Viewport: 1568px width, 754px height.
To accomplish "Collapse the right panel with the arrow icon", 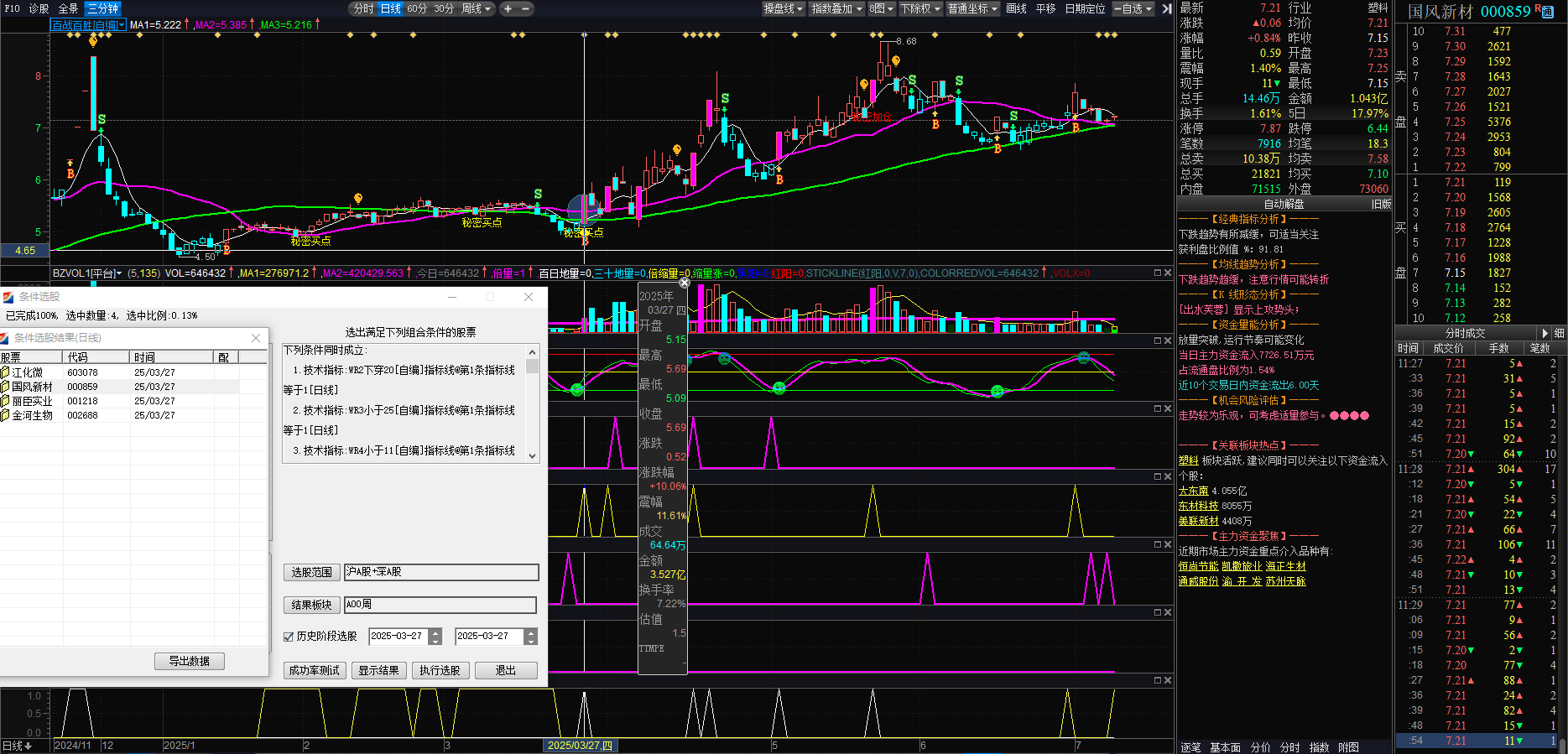I will (1166, 8).
